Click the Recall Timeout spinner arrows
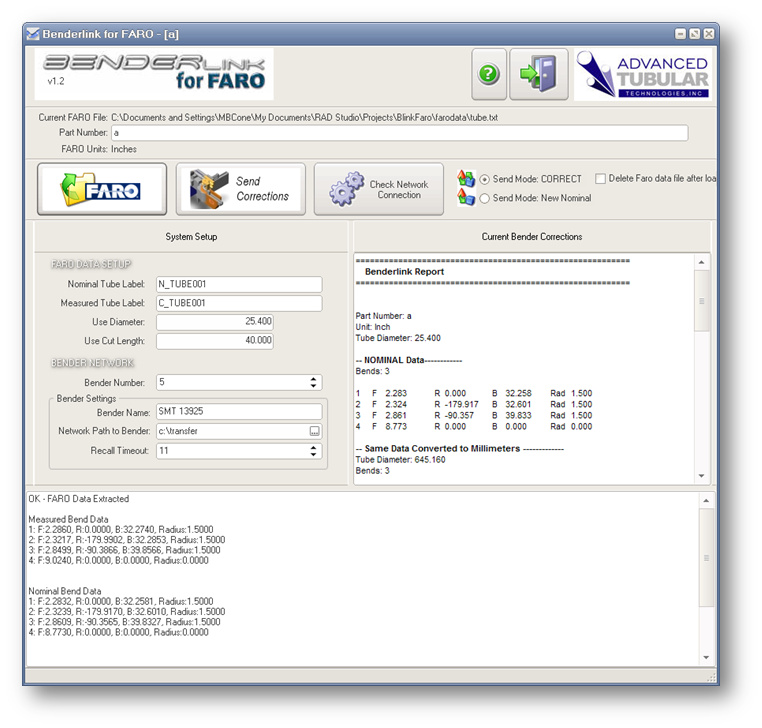Viewport: 762px width, 728px height. [x=314, y=451]
